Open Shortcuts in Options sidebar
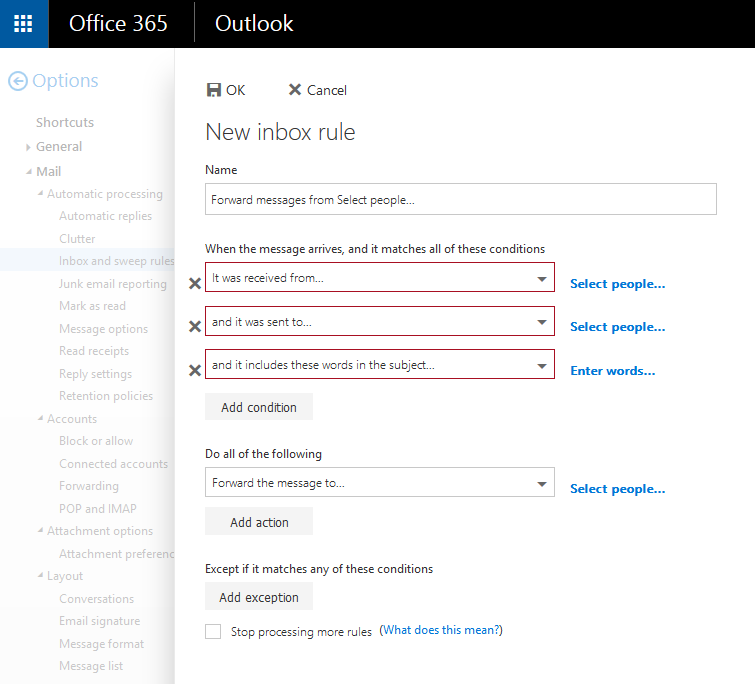This screenshot has width=755, height=684. 65,122
